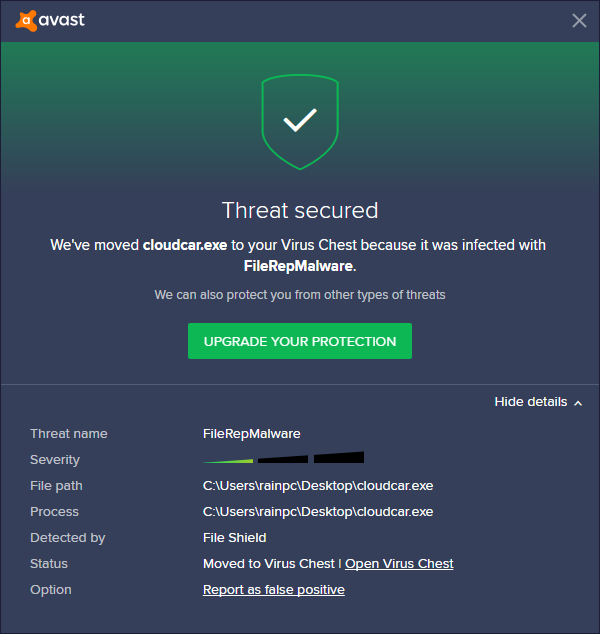Screen dimensions: 600x634
Task: Click the Upgrade Your Protection button
Action: [300, 341]
